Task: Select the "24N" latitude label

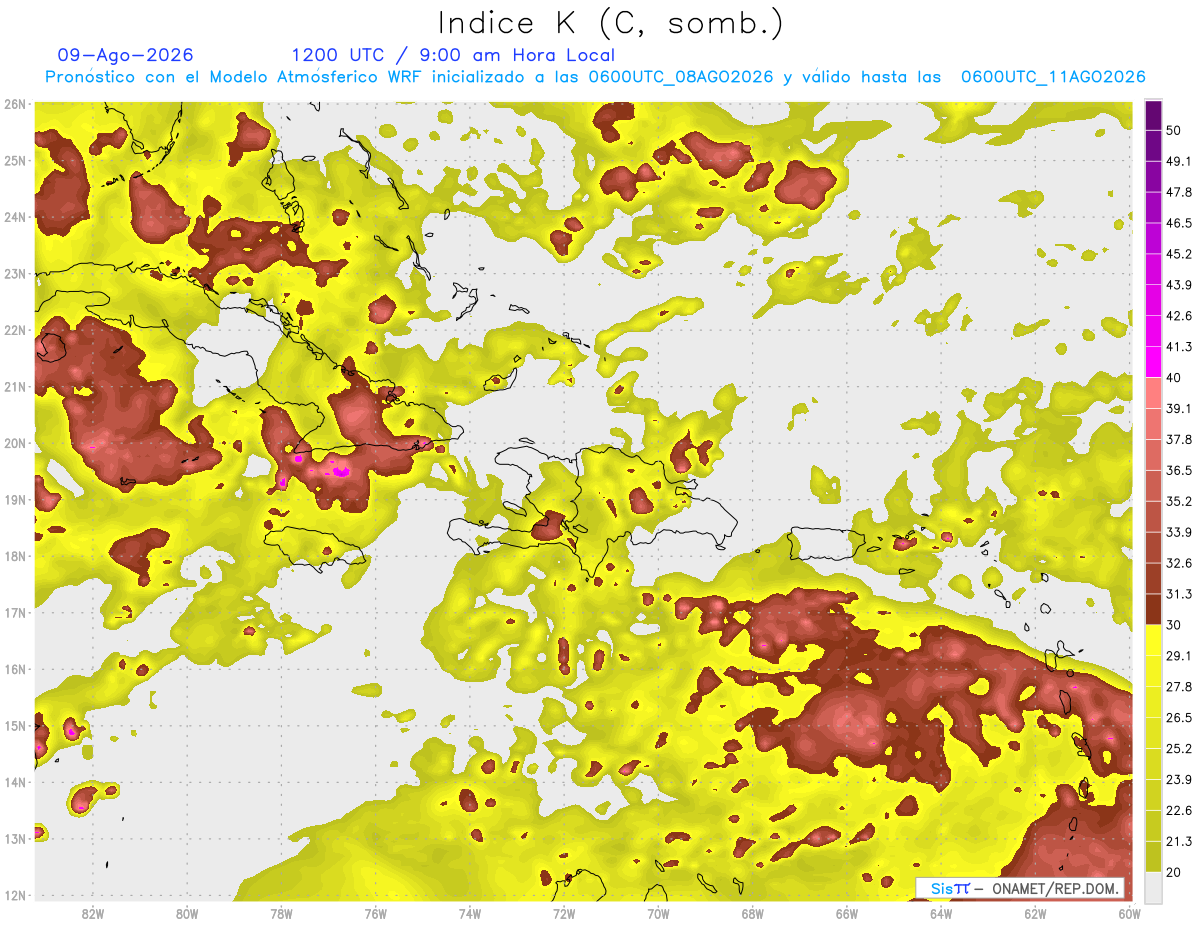Action: (x=16, y=217)
